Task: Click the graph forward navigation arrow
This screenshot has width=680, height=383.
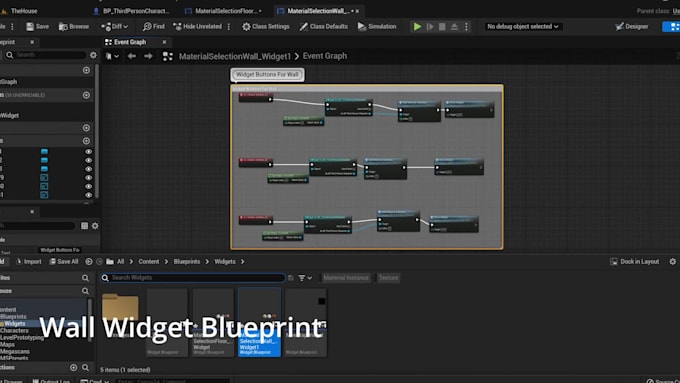Action: click(148, 56)
